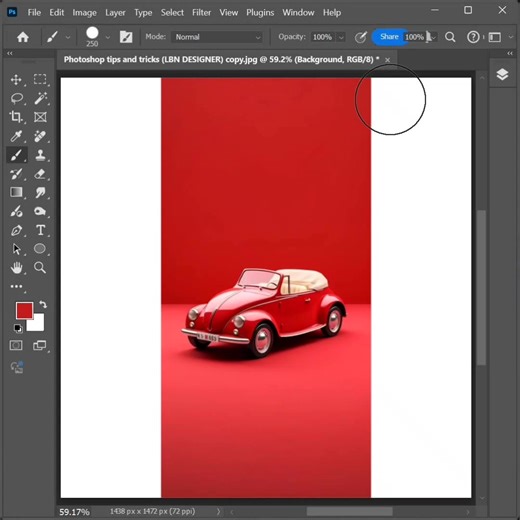Select the History Brush tool
This screenshot has width=520, height=520.
(16, 174)
